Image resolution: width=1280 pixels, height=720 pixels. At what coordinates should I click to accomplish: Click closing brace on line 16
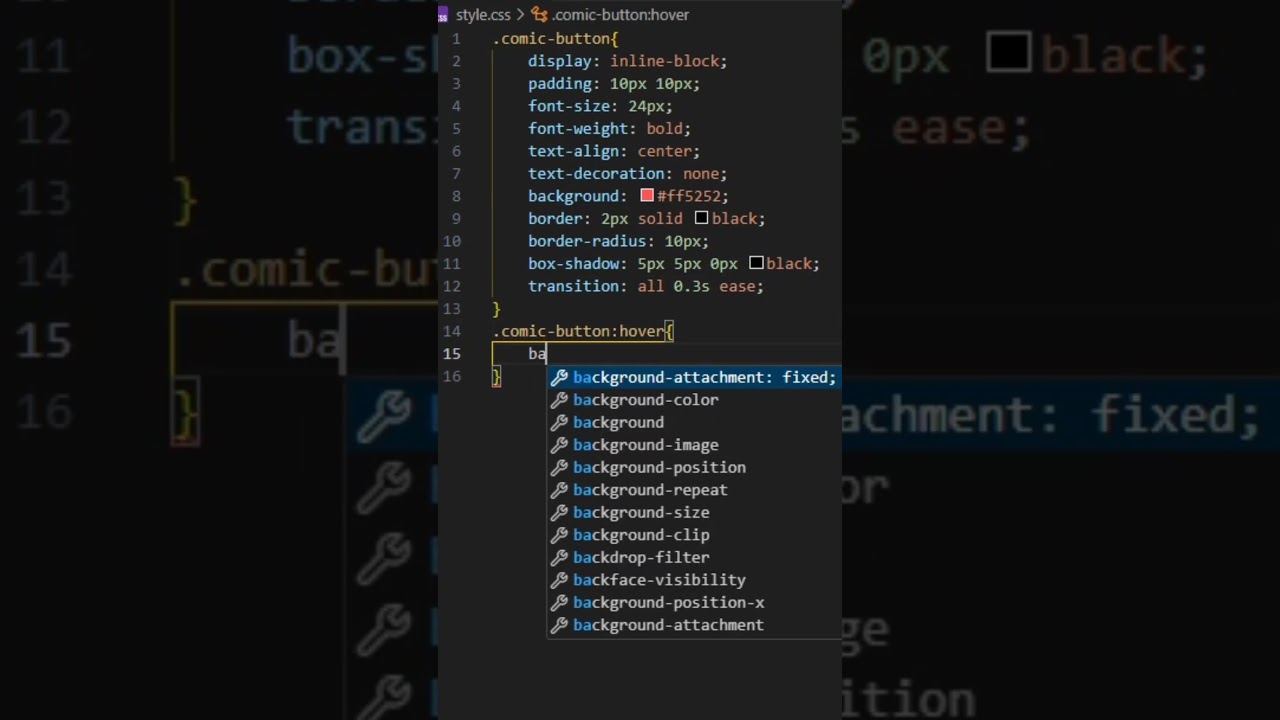[496, 376]
